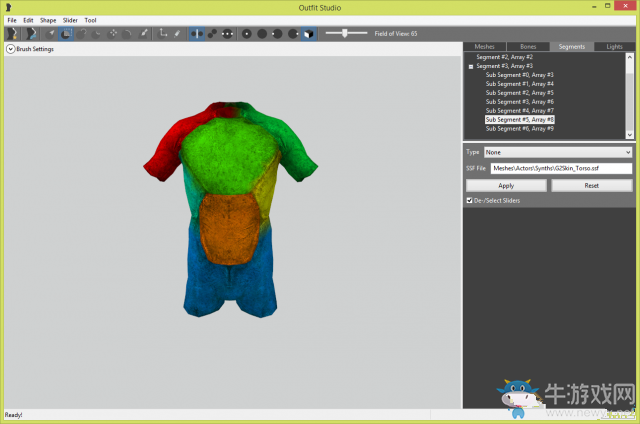This screenshot has width=640, height=424.
Task: Select the pencil color tool
Action: pos(177,34)
